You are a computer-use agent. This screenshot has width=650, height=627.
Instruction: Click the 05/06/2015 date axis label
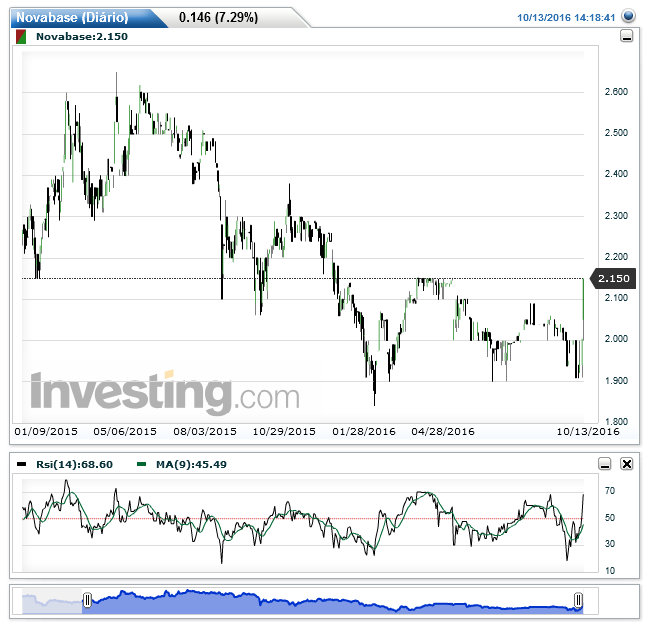125,431
